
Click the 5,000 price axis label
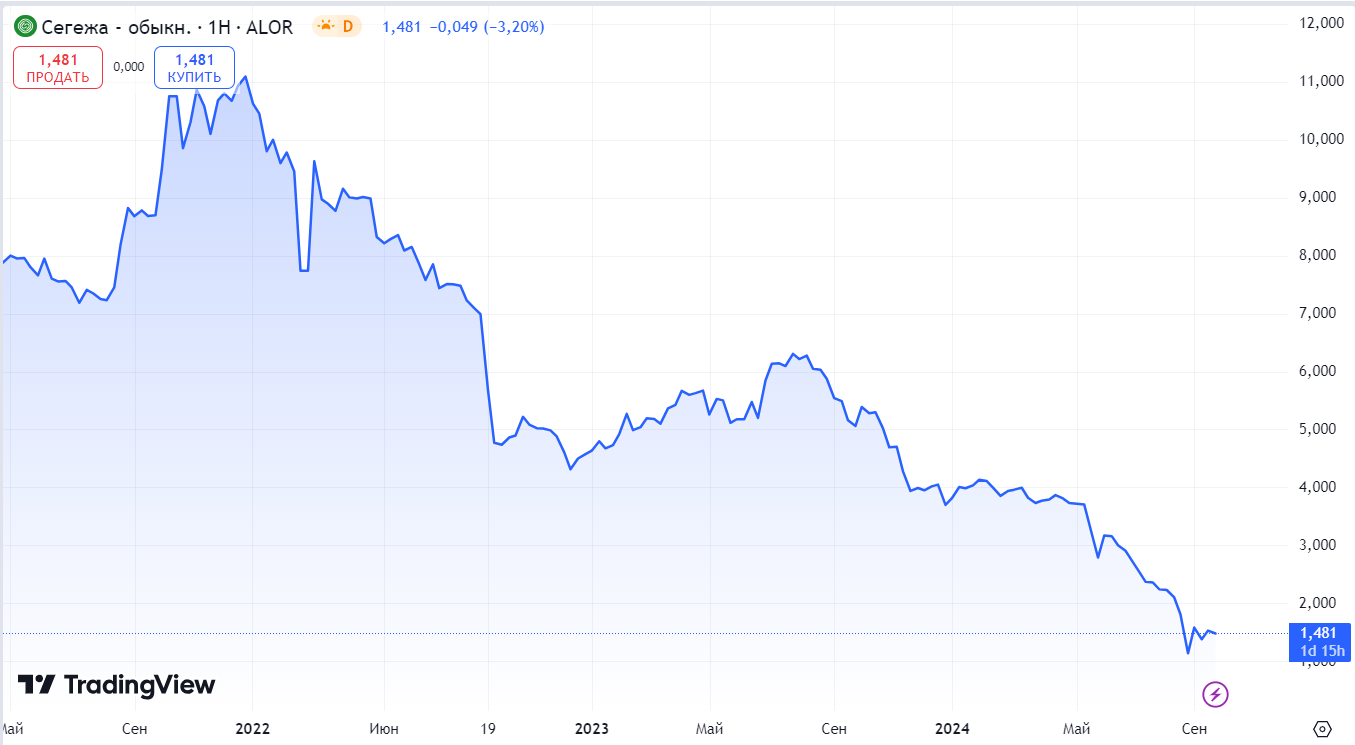tap(1319, 429)
